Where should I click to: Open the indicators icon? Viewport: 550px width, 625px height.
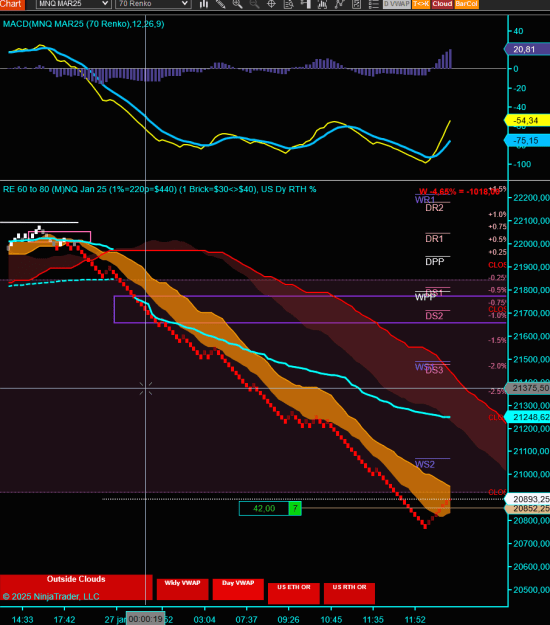point(322,4)
